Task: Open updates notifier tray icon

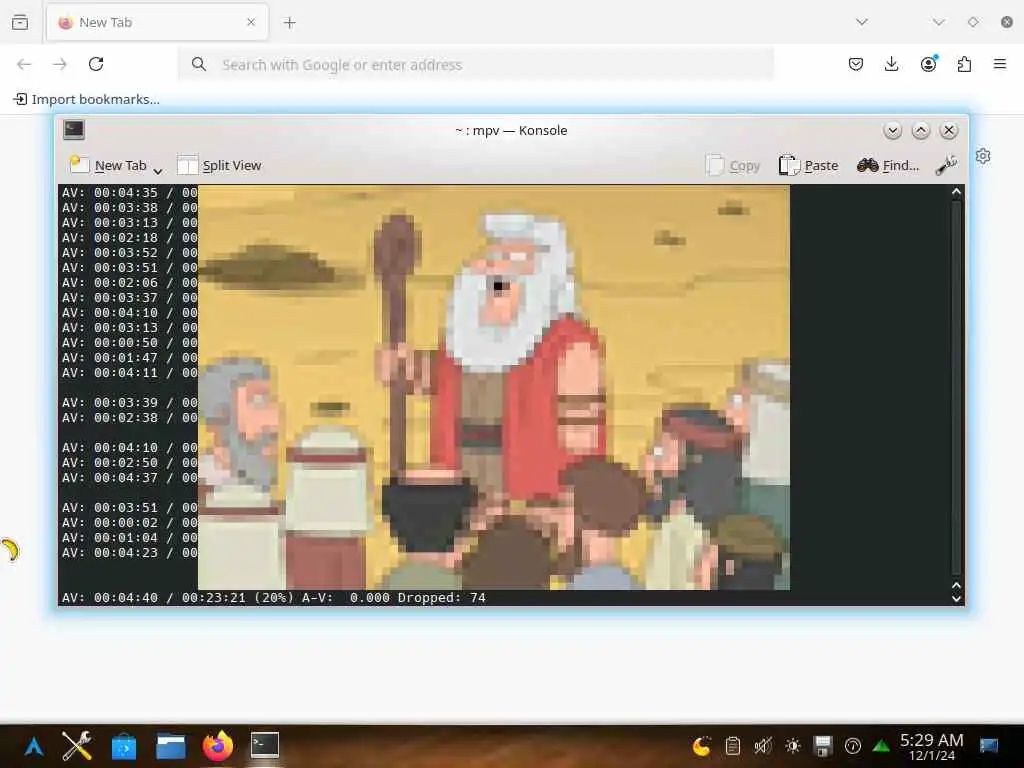Action: point(853,746)
